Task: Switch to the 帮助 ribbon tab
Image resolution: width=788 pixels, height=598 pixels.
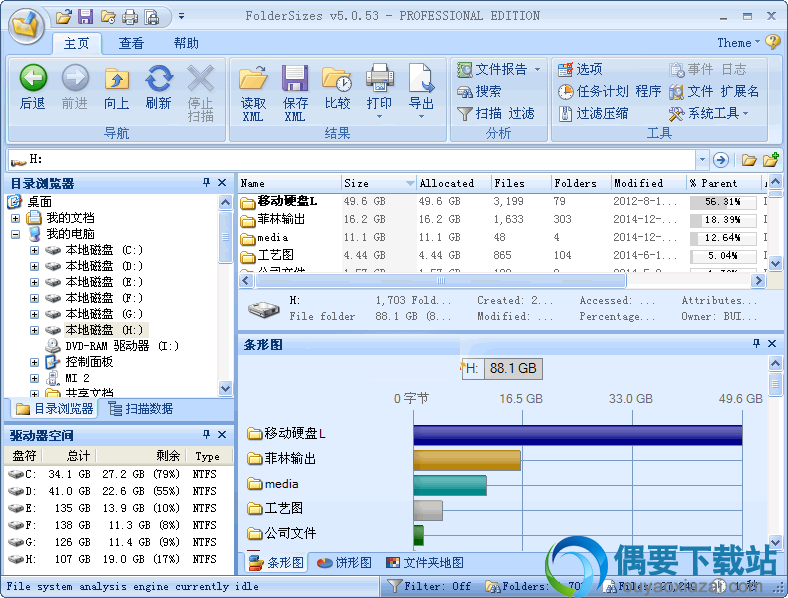Action: [186, 44]
